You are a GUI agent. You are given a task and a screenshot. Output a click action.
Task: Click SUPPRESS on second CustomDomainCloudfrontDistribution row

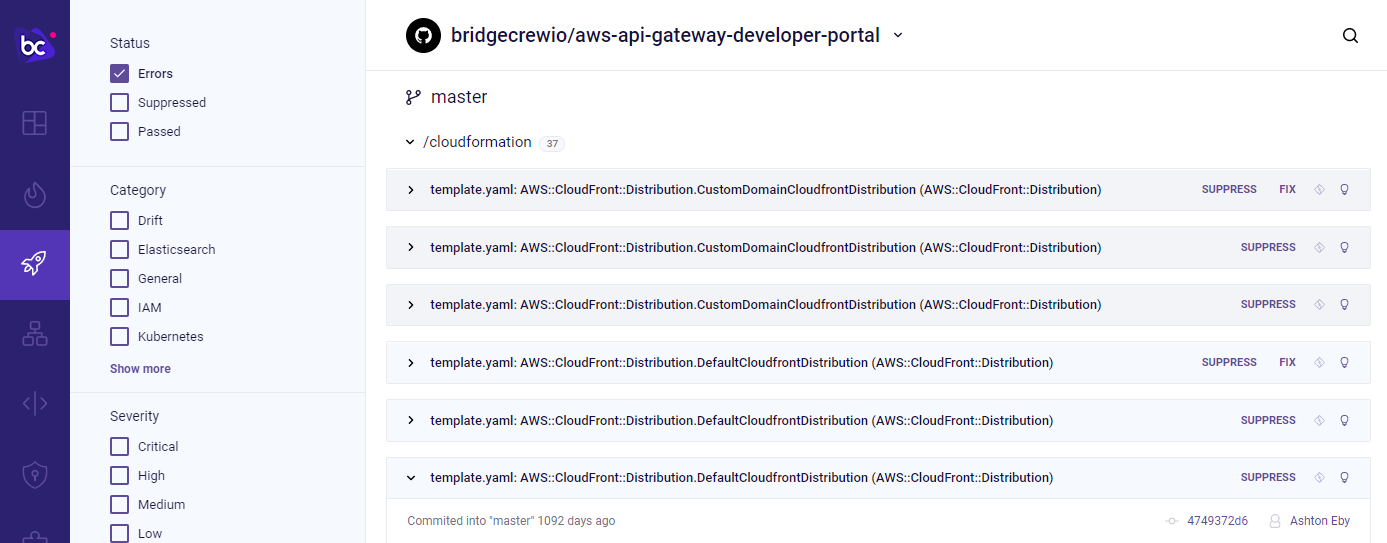click(1268, 247)
